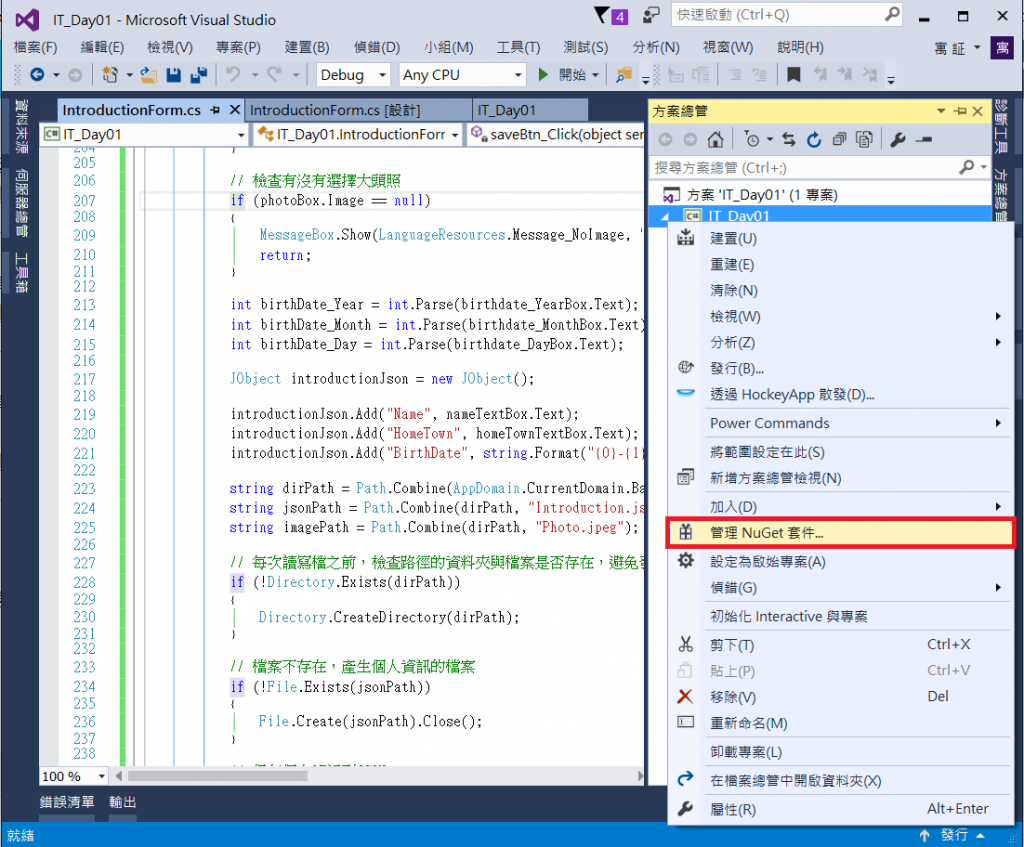This screenshot has height=847, width=1024.
Task: Select 卸載專案(L) menu item
Action: [x=840, y=752]
